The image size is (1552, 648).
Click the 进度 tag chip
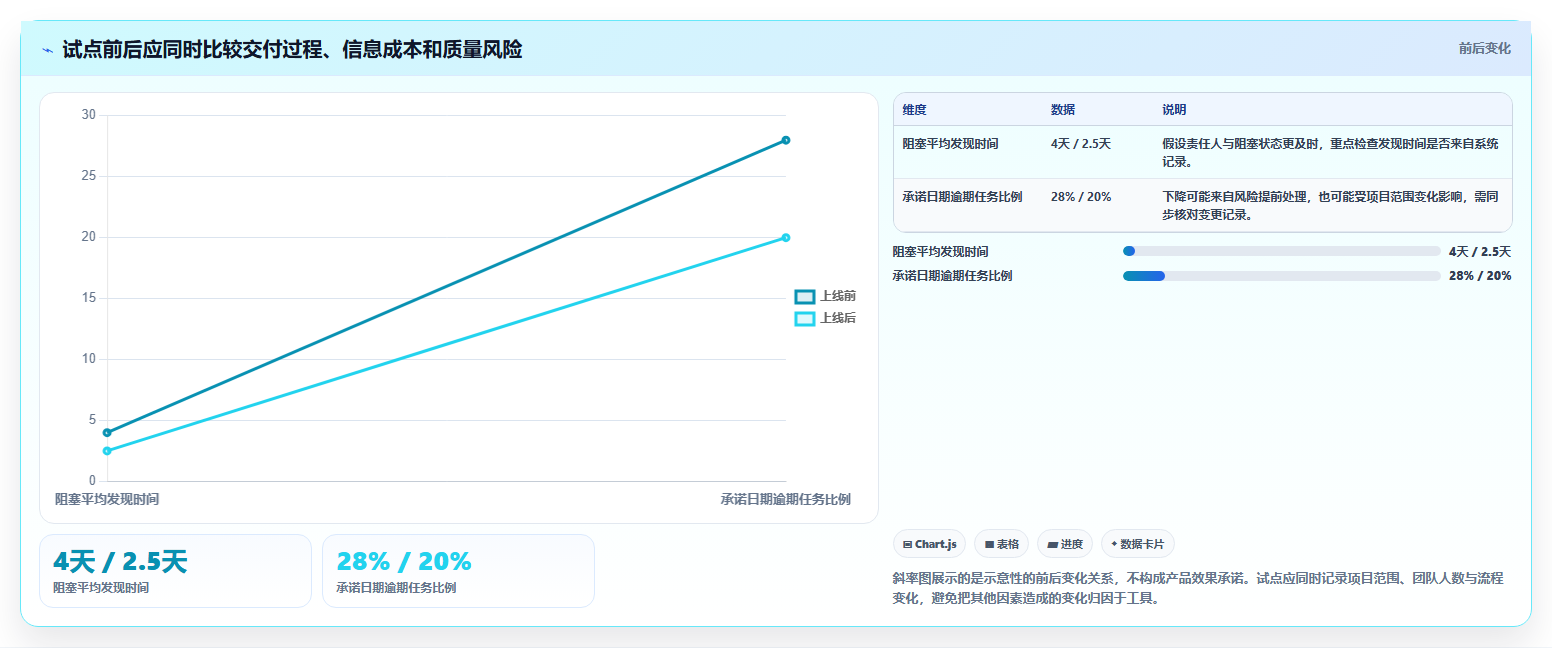coord(1065,544)
